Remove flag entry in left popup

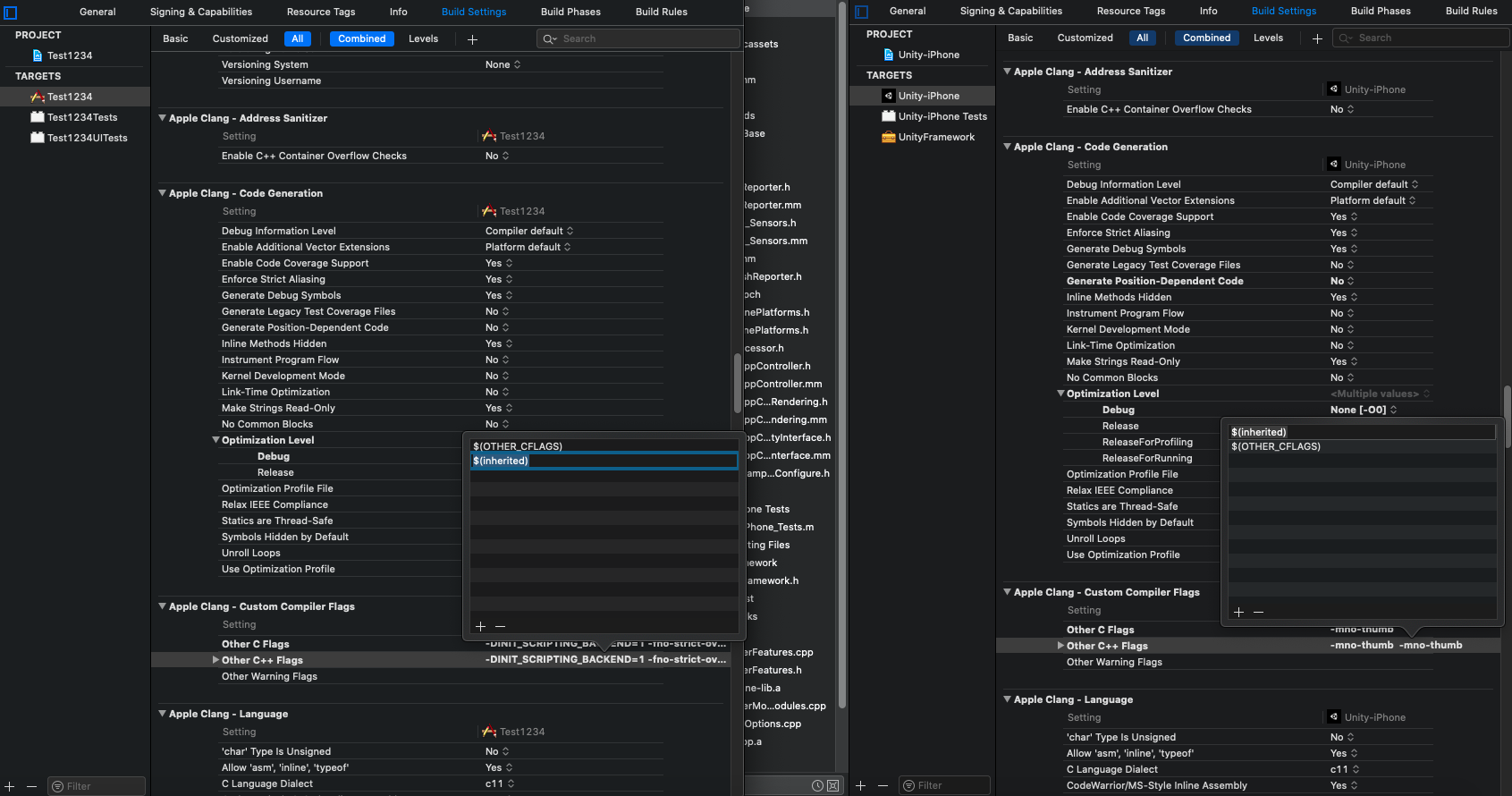[x=500, y=626]
